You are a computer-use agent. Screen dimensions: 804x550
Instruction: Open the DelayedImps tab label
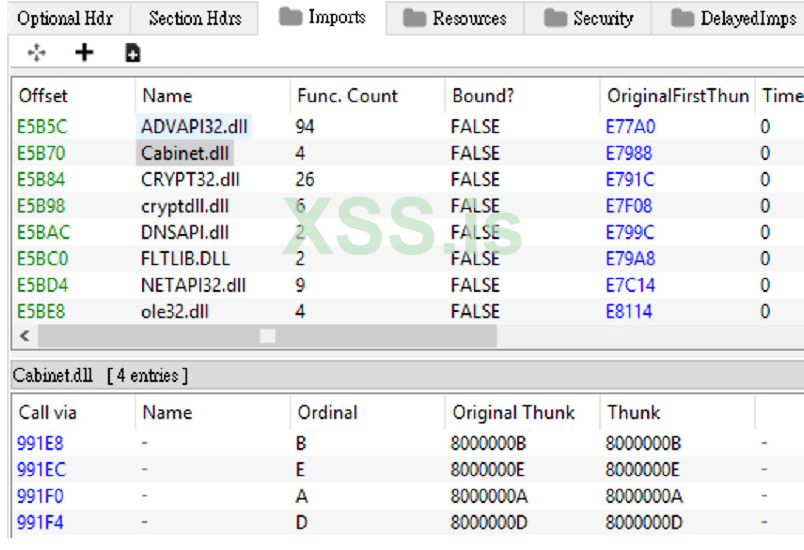749,18
